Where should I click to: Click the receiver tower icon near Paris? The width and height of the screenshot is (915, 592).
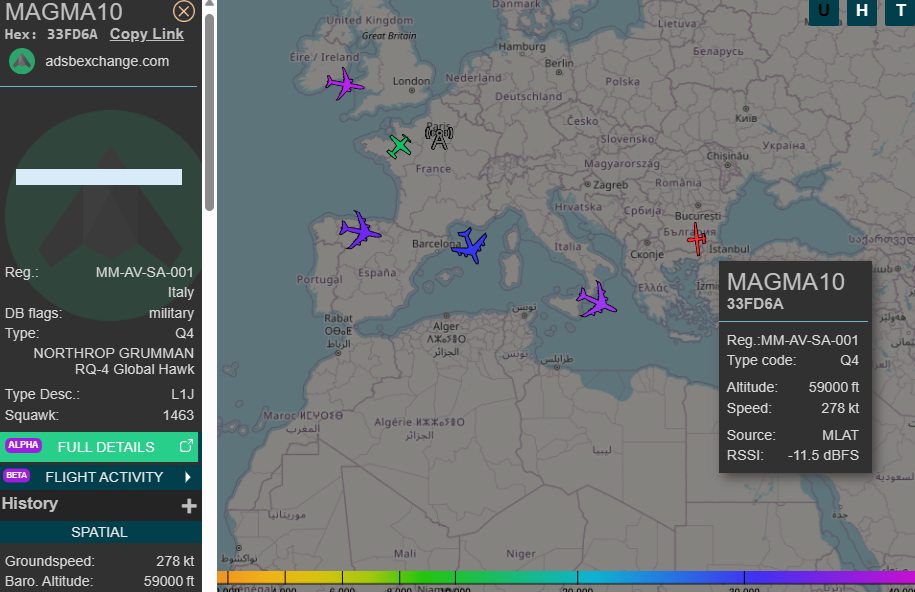tap(439, 138)
